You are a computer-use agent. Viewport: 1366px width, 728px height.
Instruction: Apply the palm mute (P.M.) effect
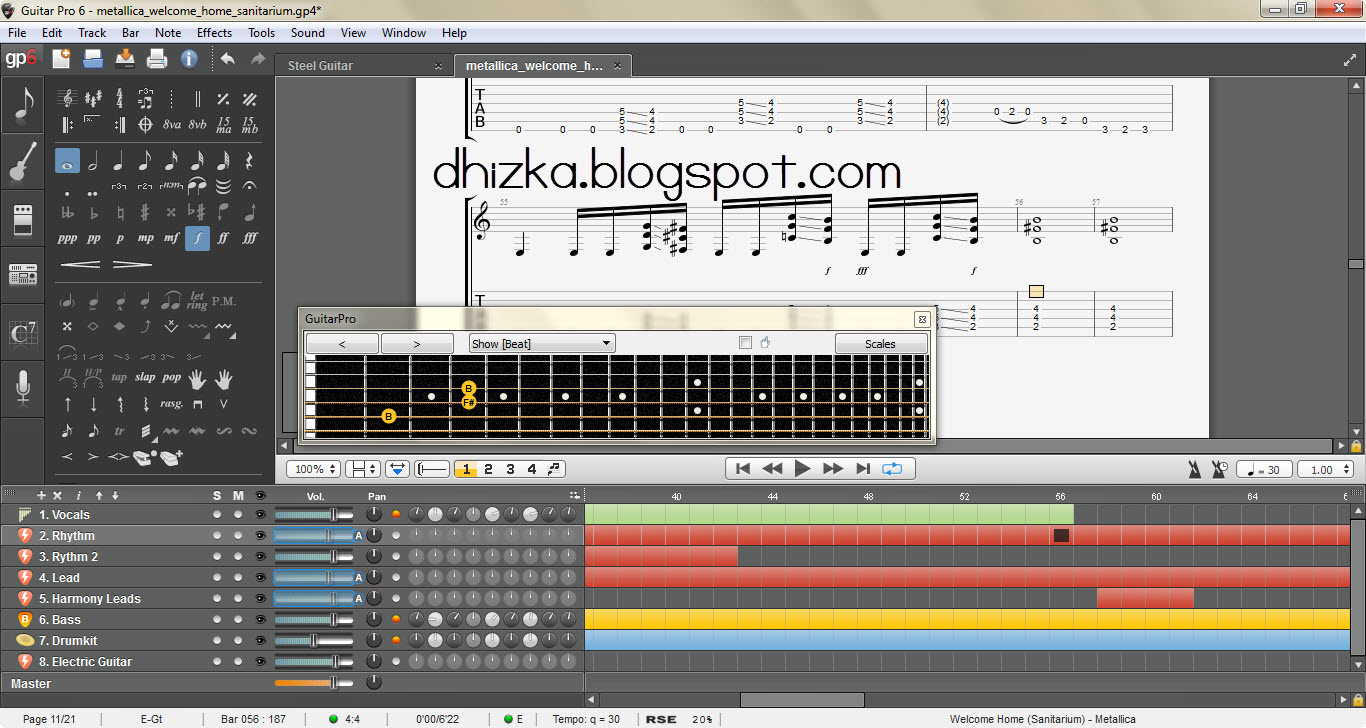point(223,300)
